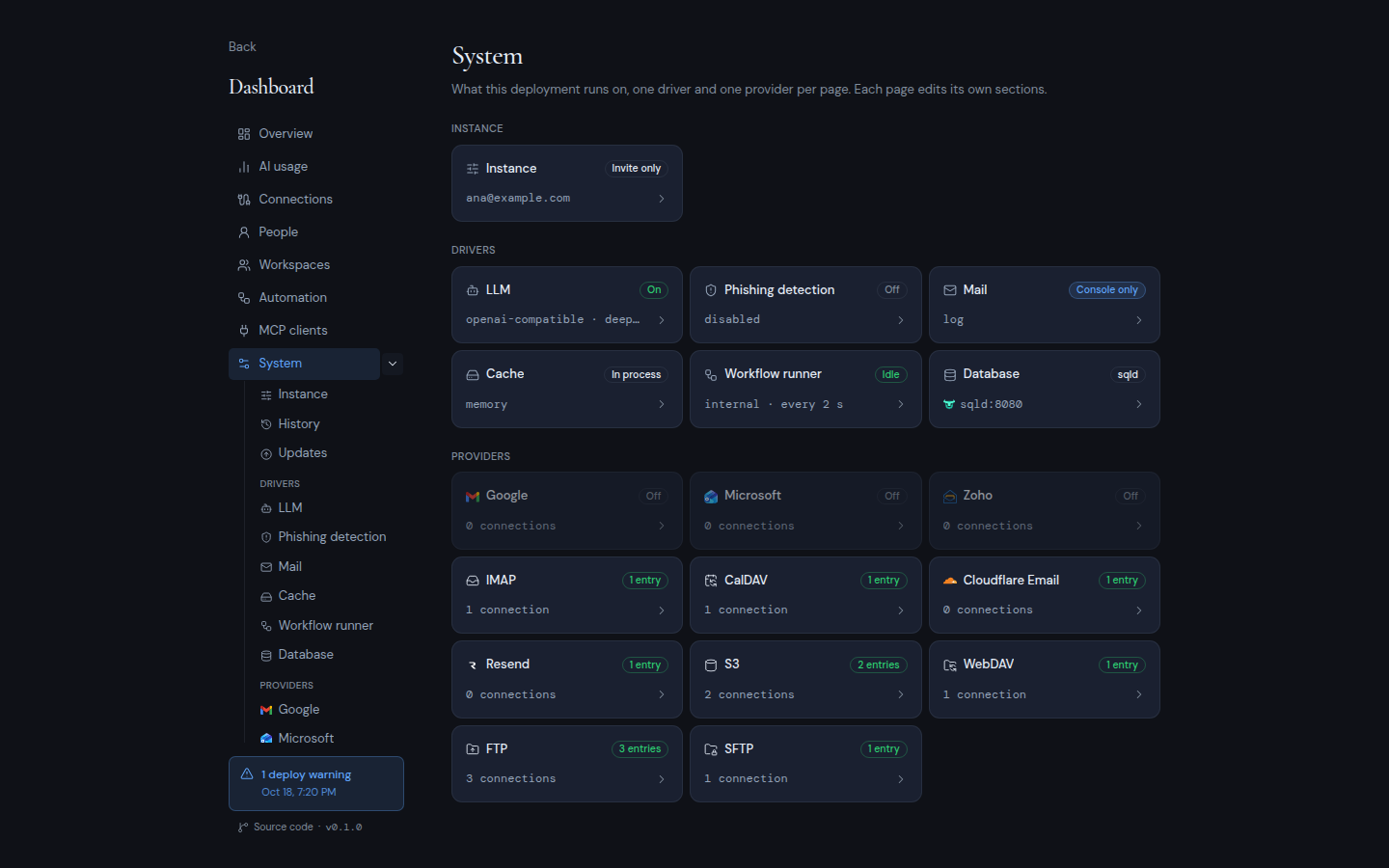View the 1 deploy warning notice
Viewport: 1389px width, 868px height.
click(x=316, y=783)
